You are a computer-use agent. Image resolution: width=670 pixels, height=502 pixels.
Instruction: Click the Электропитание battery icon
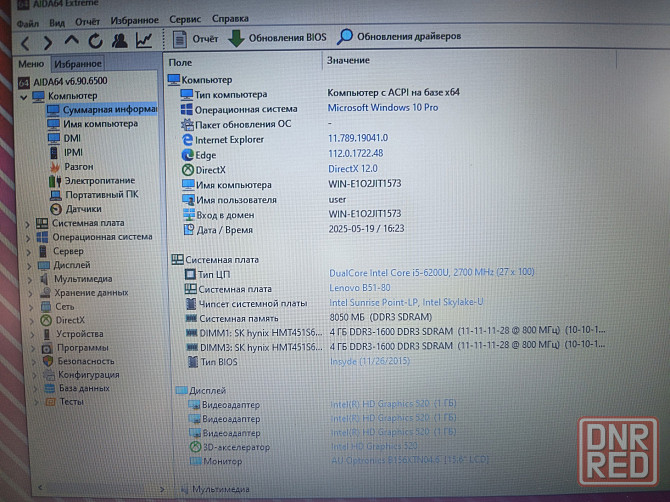pyautogui.click(x=55, y=181)
